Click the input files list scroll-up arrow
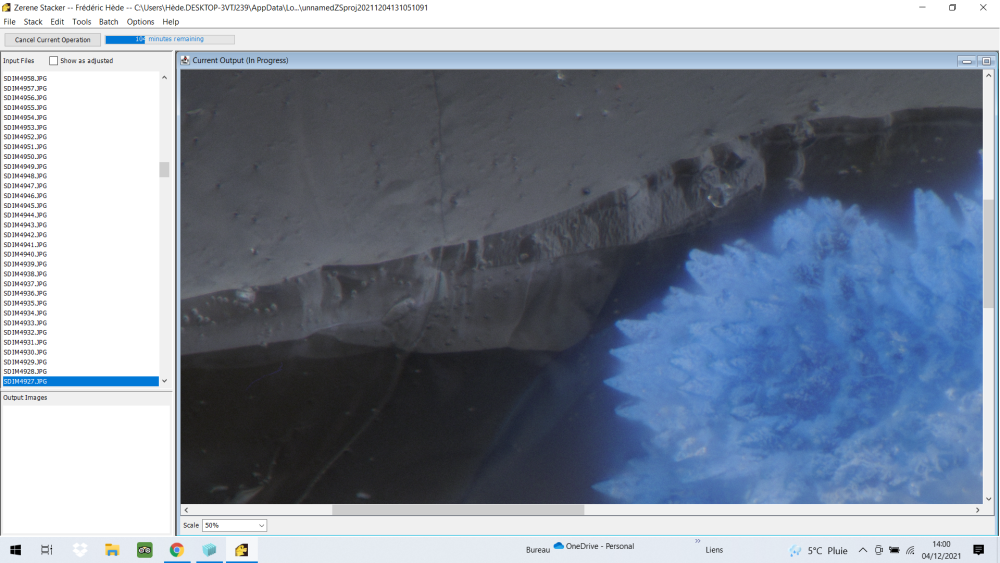Screen dimensions: 1000x563 click(165, 78)
